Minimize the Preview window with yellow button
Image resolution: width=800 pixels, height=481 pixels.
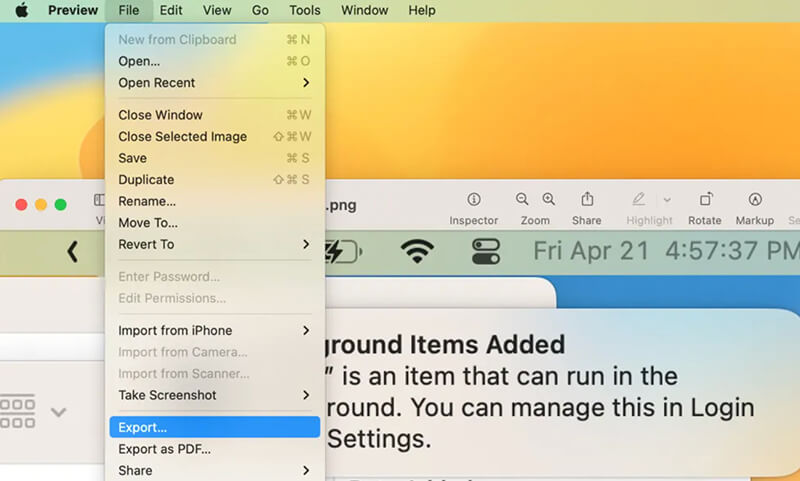pos(41,205)
